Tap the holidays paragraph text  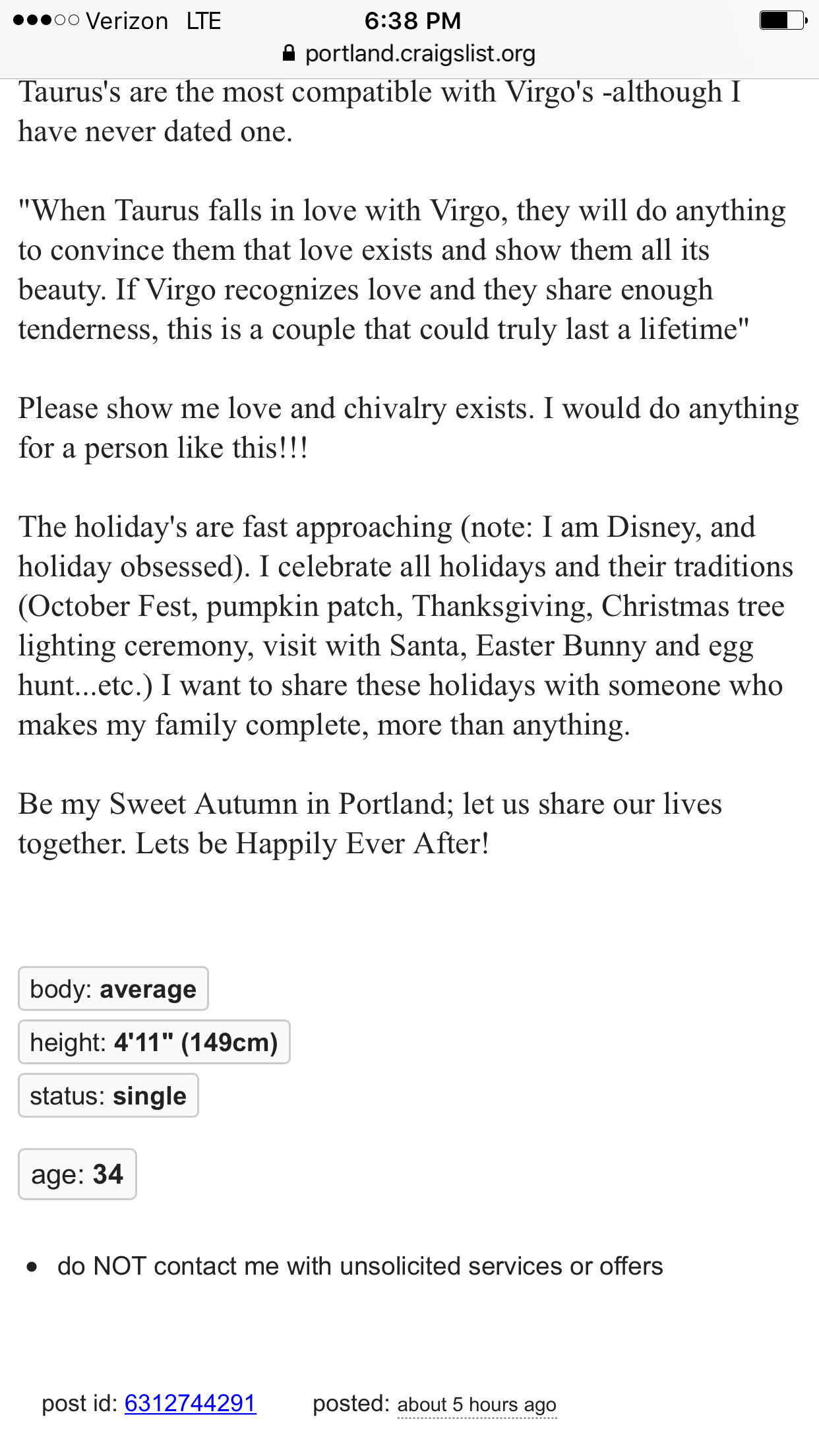click(406, 626)
